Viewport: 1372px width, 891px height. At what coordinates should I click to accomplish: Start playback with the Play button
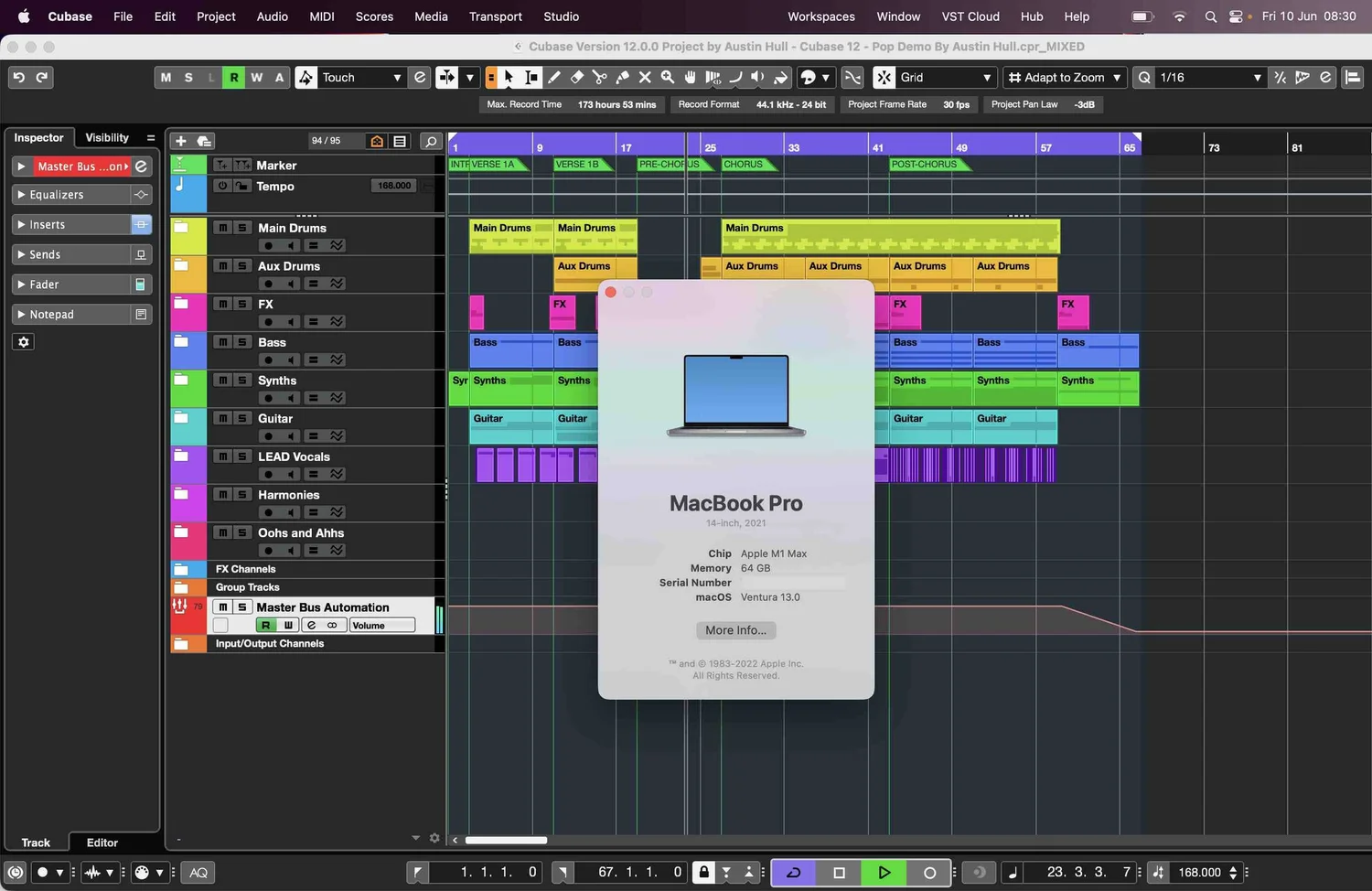click(x=883, y=872)
